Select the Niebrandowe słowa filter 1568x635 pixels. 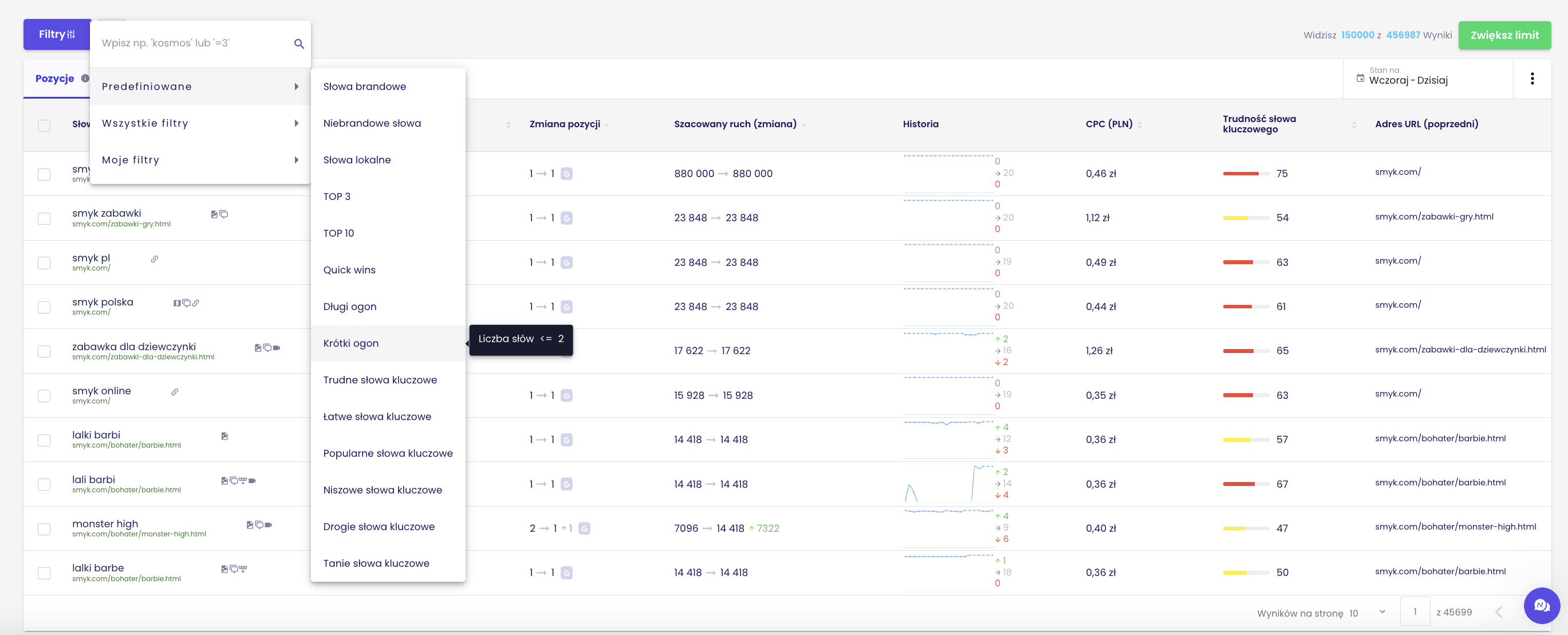pos(388,123)
